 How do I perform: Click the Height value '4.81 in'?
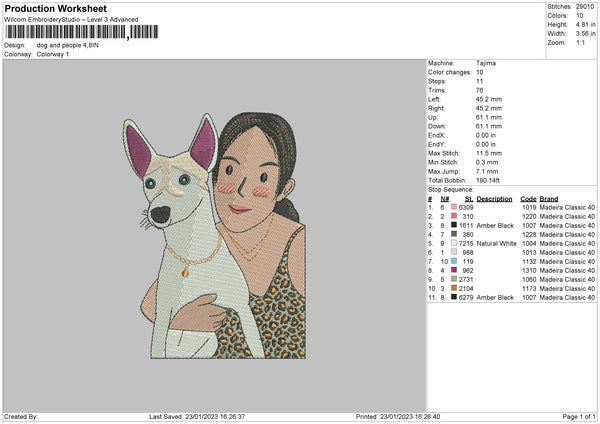tap(585, 24)
